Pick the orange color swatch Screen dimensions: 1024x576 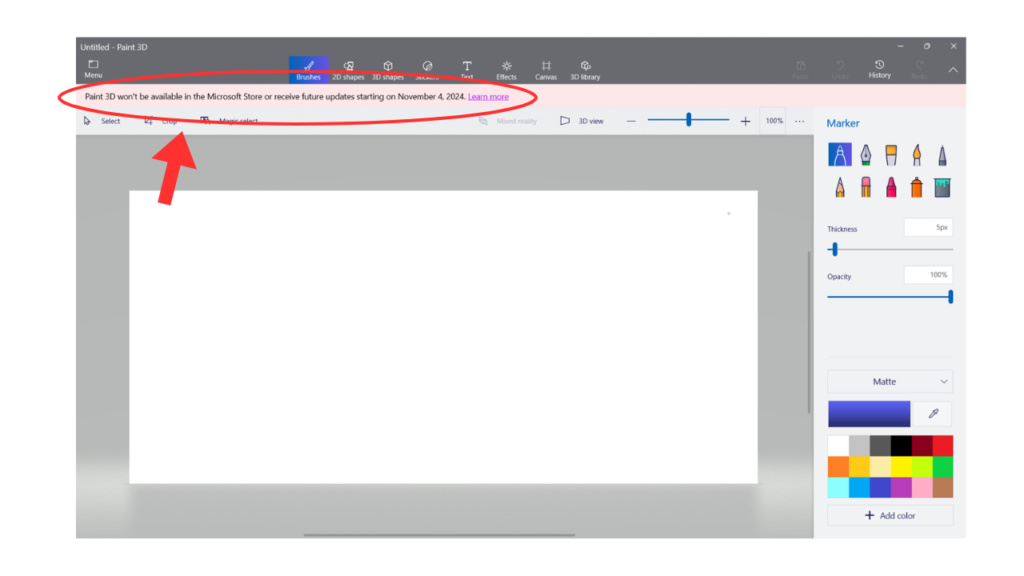pos(838,466)
